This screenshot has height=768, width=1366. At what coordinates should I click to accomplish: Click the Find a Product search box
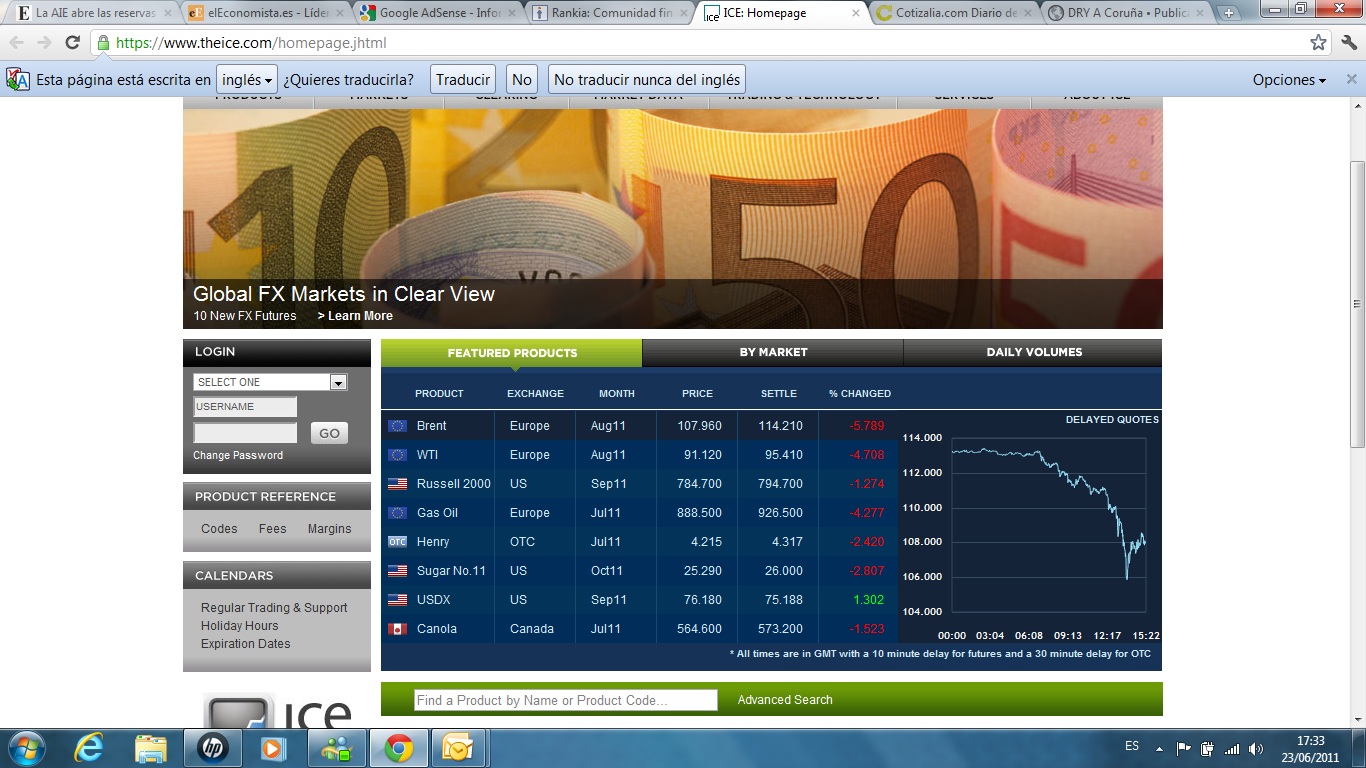[566, 700]
